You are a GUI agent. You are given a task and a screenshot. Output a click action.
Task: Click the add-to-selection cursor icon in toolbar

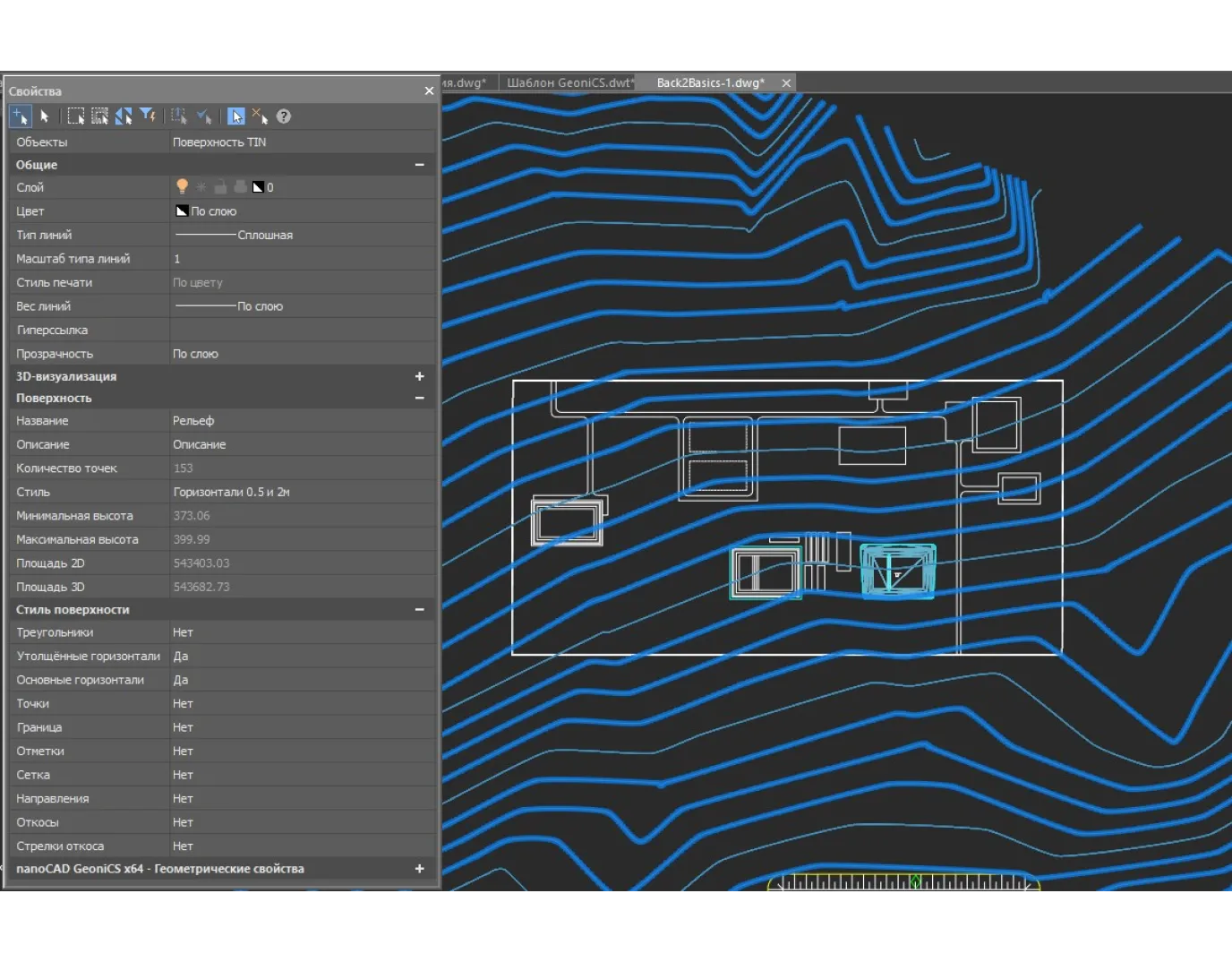coord(20,116)
